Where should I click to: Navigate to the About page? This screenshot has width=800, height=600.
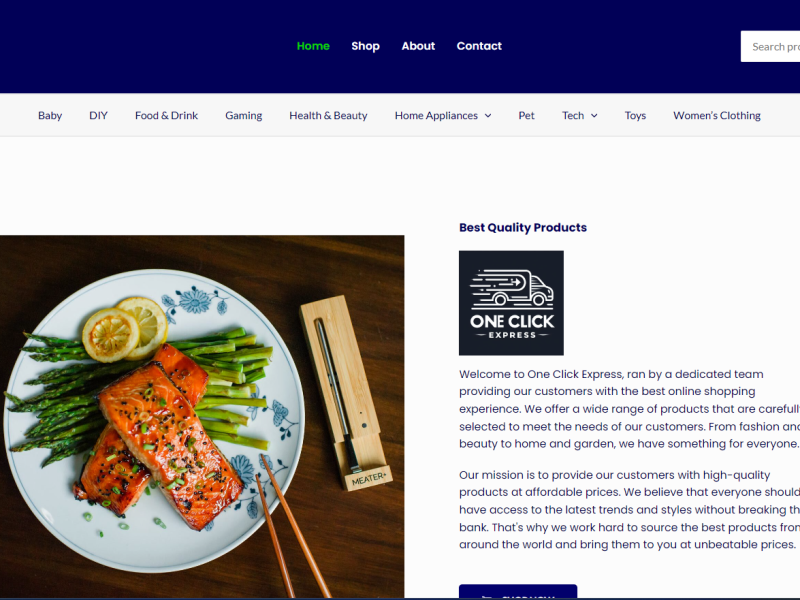coord(418,46)
